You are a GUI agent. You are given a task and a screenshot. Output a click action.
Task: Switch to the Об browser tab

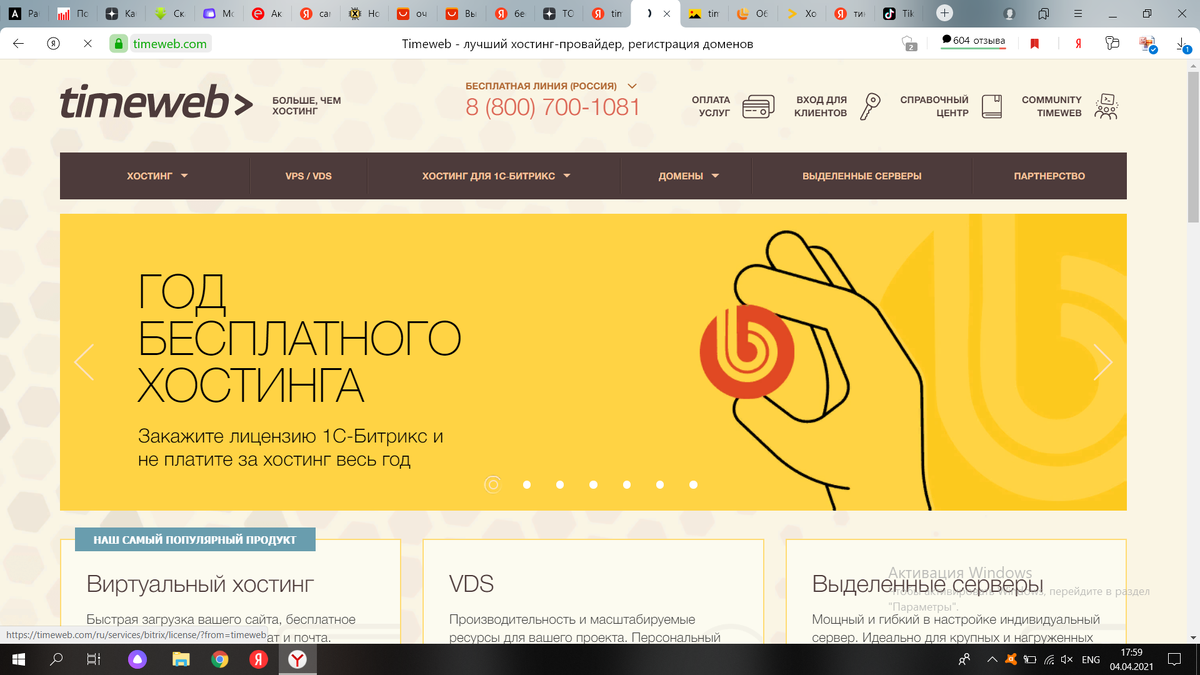(752, 14)
